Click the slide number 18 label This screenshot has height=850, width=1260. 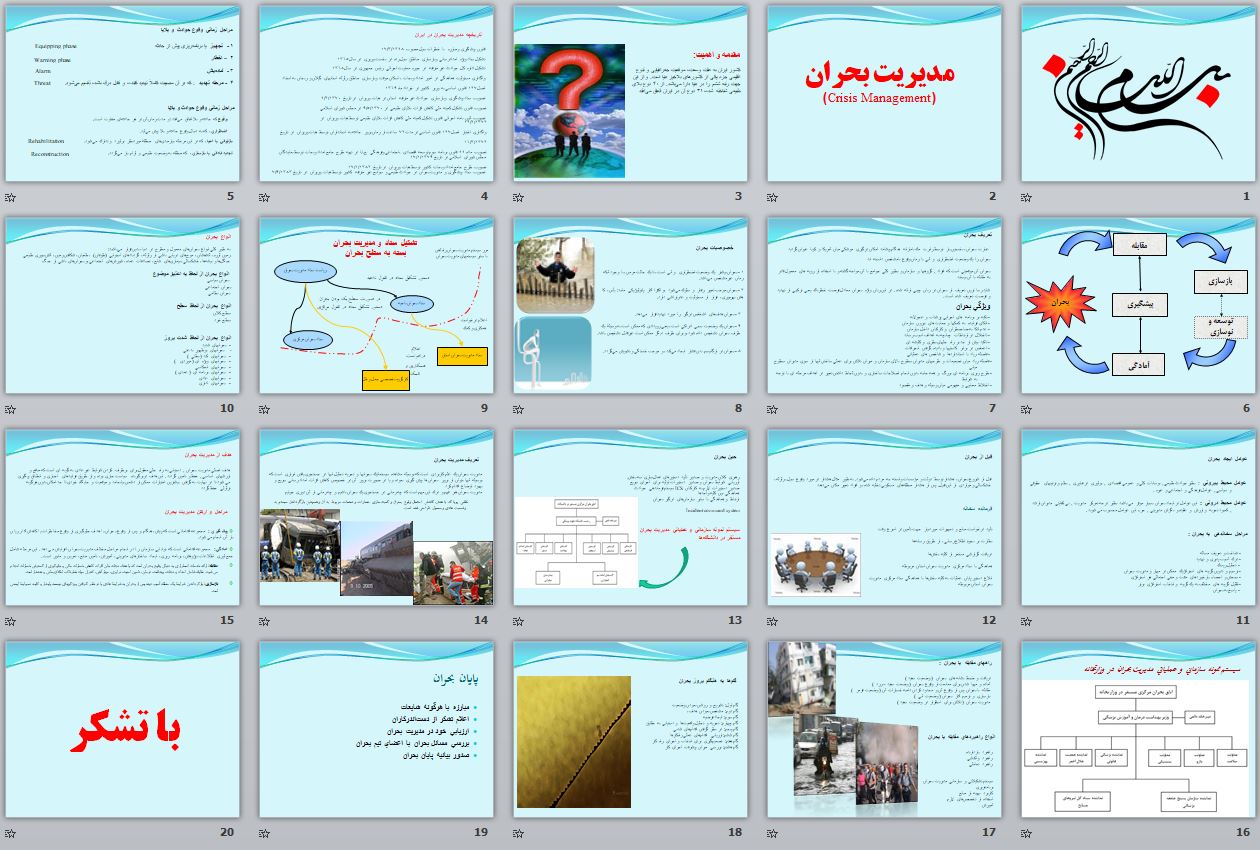pyautogui.click(x=735, y=832)
